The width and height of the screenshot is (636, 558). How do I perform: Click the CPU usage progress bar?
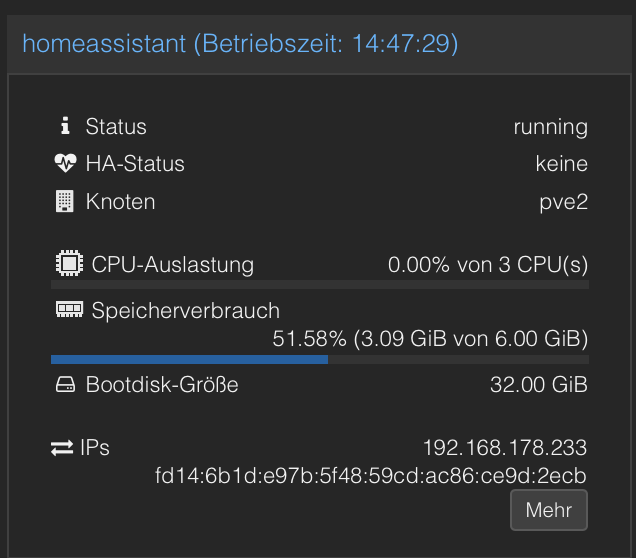pos(320,285)
